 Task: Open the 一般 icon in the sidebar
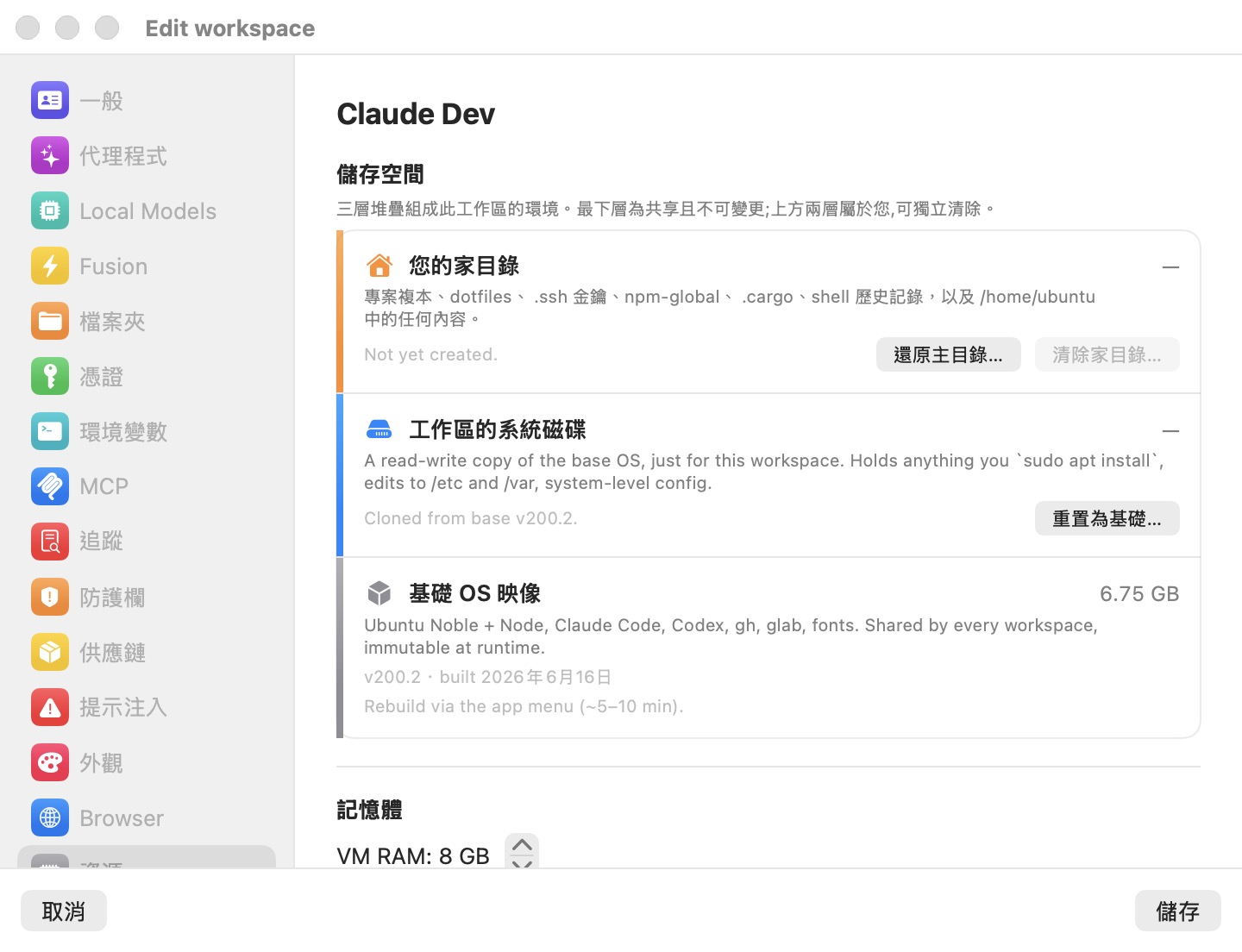coord(50,101)
